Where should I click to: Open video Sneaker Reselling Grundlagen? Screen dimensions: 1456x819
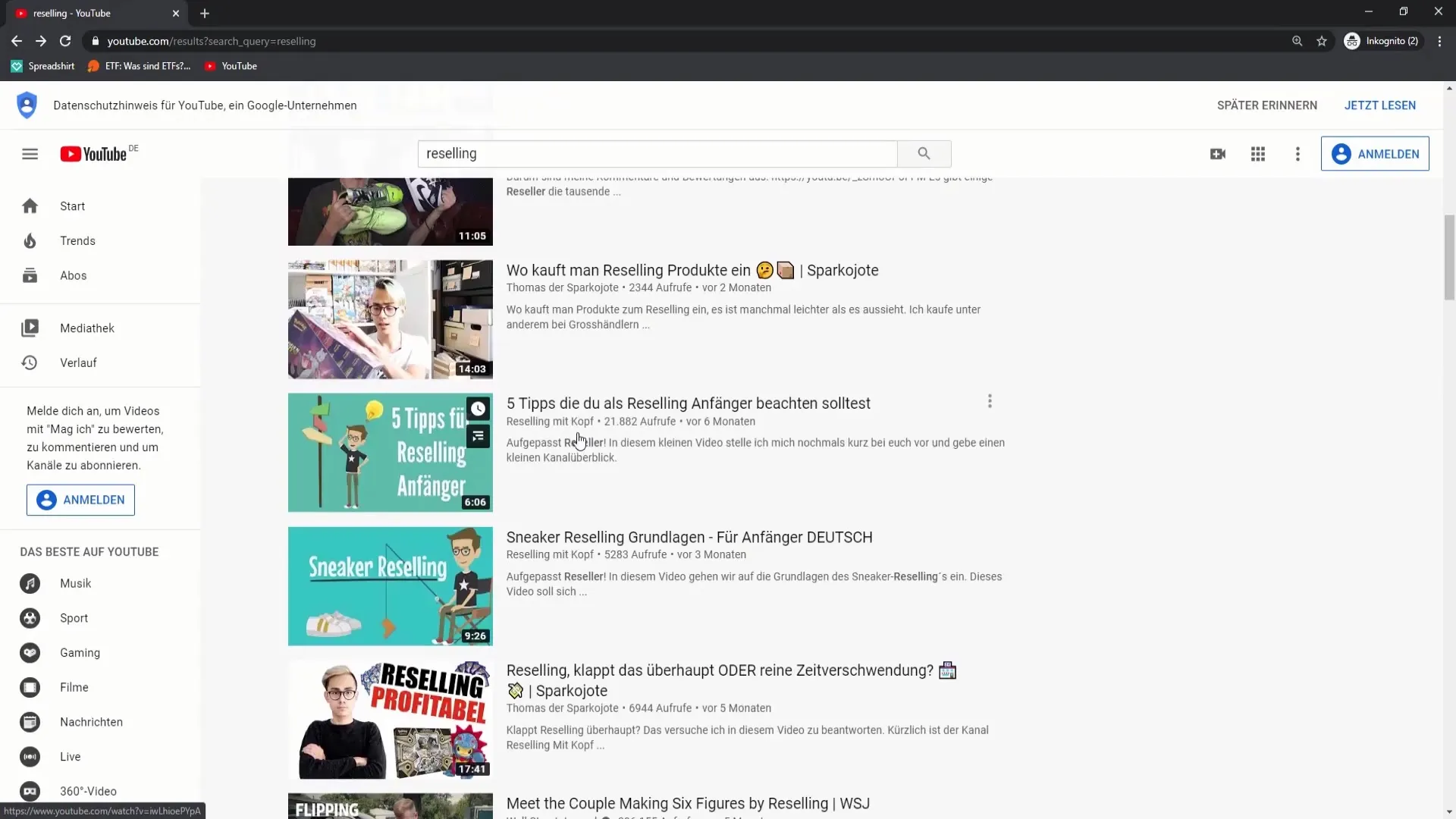(x=689, y=538)
